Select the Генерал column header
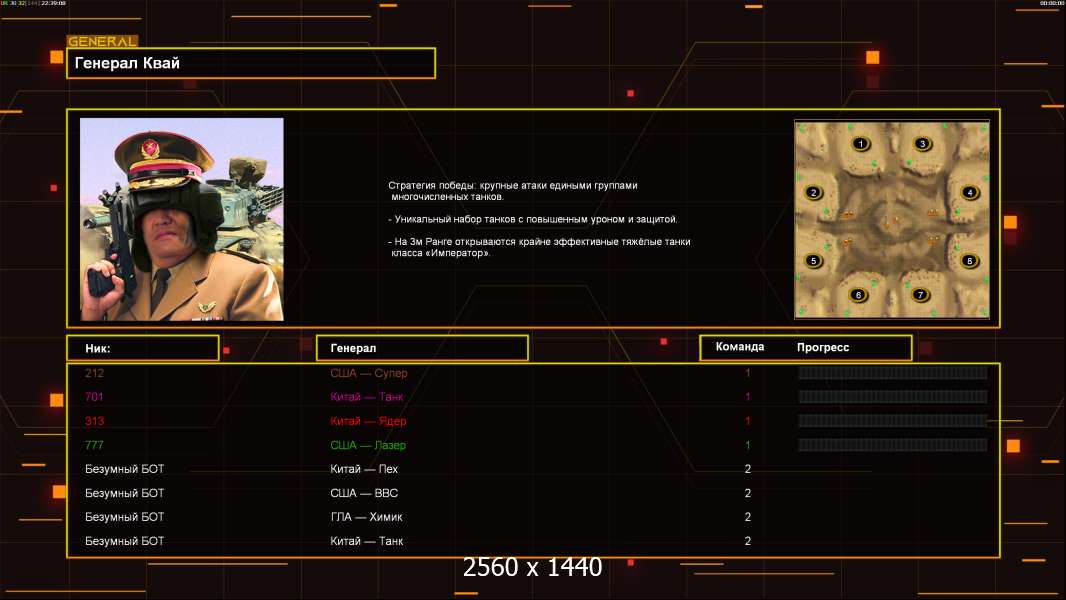The width and height of the screenshot is (1066, 600). 421,348
